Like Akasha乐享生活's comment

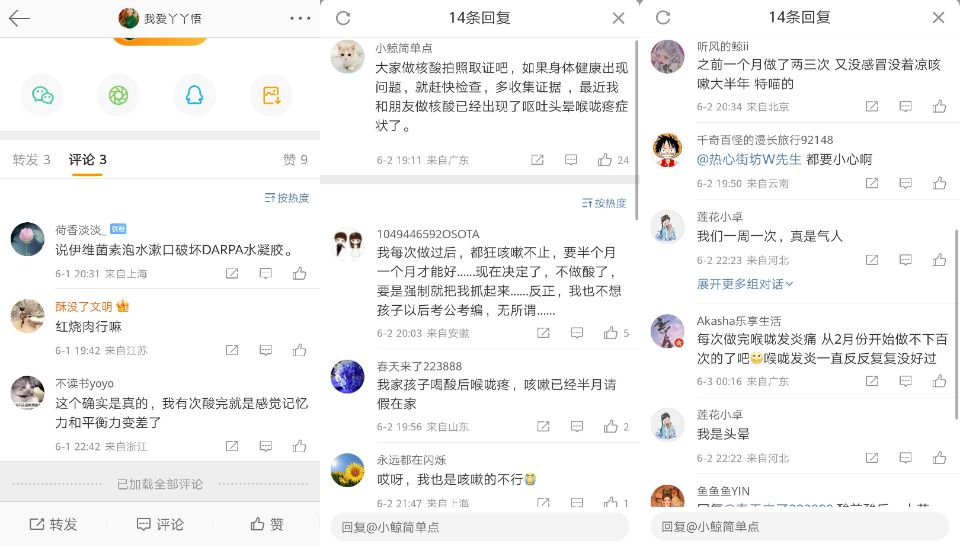(939, 381)
